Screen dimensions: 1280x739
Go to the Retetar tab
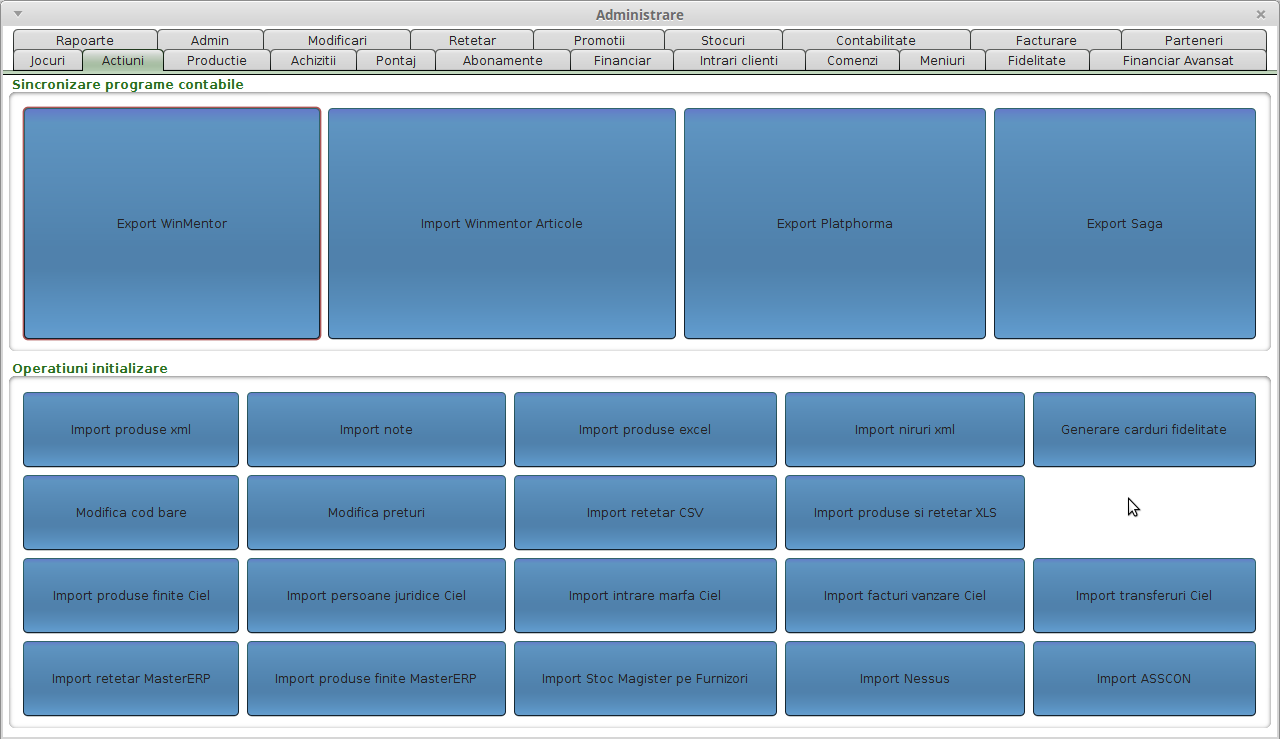coord(472,40)
